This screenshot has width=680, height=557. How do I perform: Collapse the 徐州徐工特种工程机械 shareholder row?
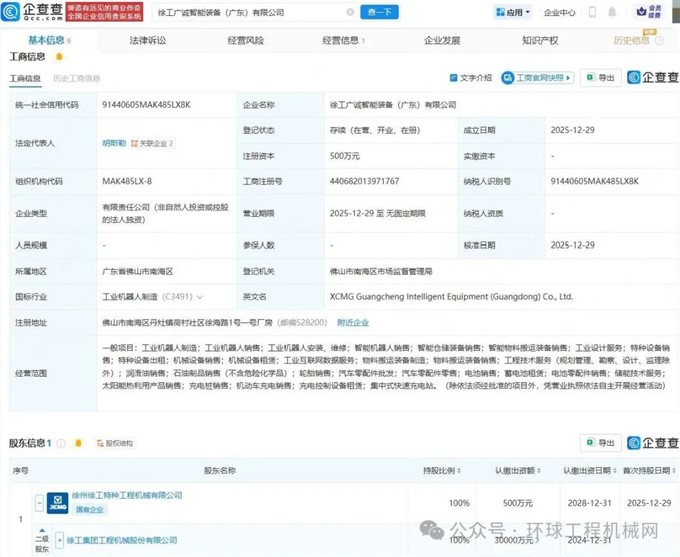tap(38, 502)
